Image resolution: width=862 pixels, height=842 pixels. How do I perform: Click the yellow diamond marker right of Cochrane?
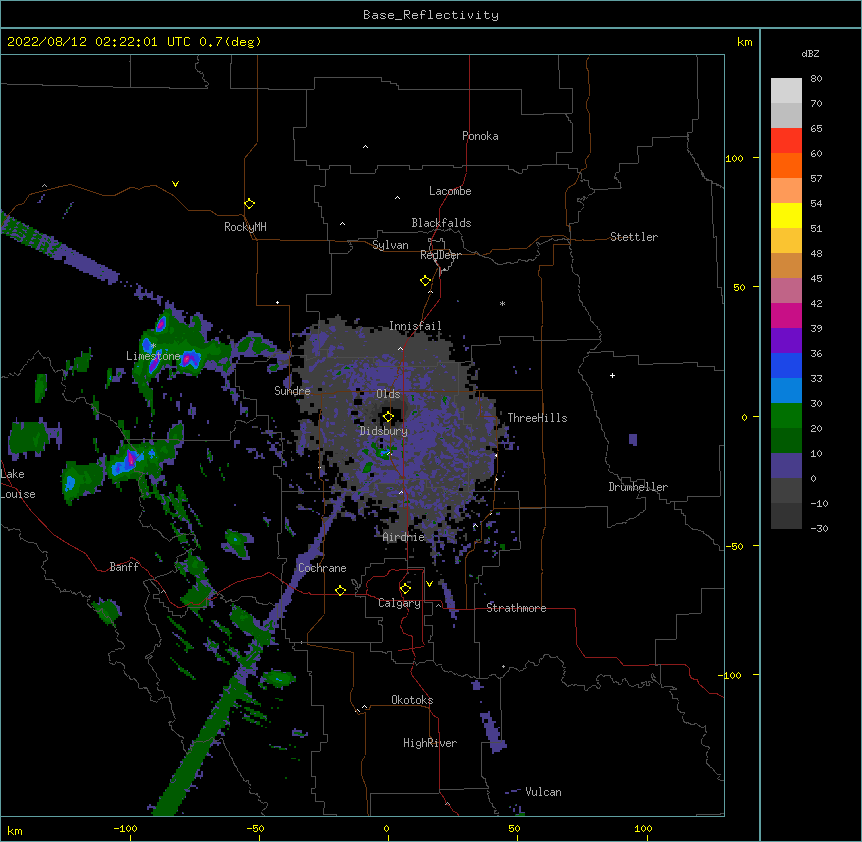[x=340, y=590]
